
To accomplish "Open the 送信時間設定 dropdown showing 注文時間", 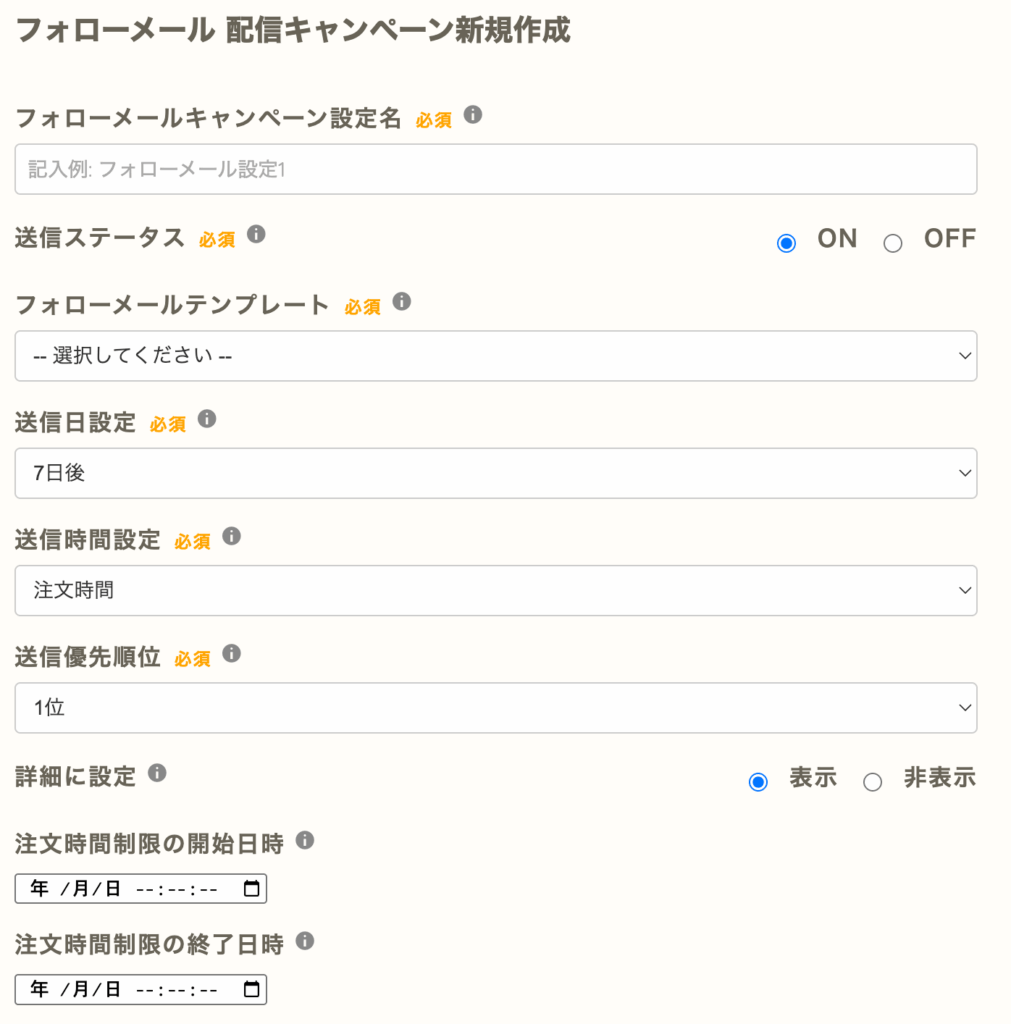I will [x=495, y=590].
